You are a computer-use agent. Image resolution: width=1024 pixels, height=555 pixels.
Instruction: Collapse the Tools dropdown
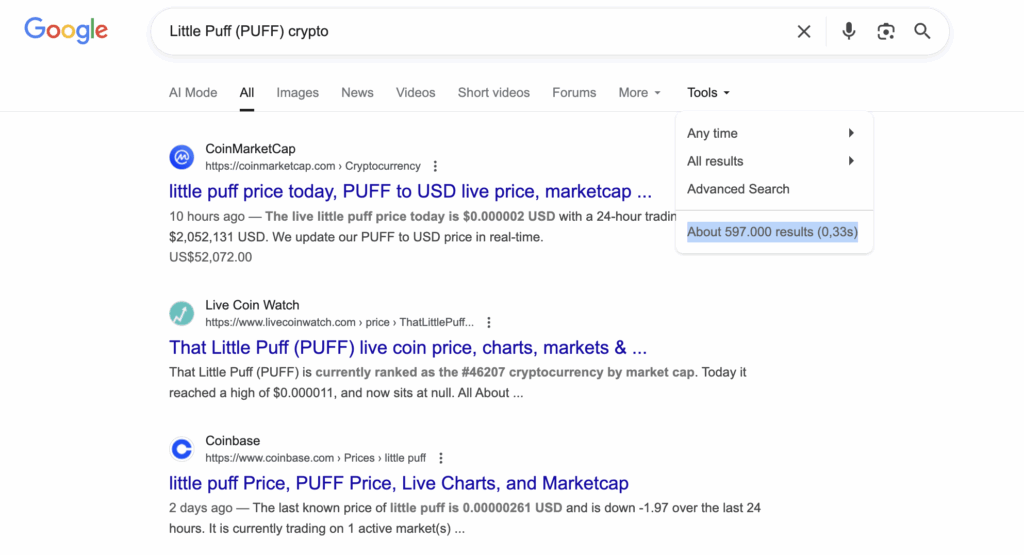[708, 93]
